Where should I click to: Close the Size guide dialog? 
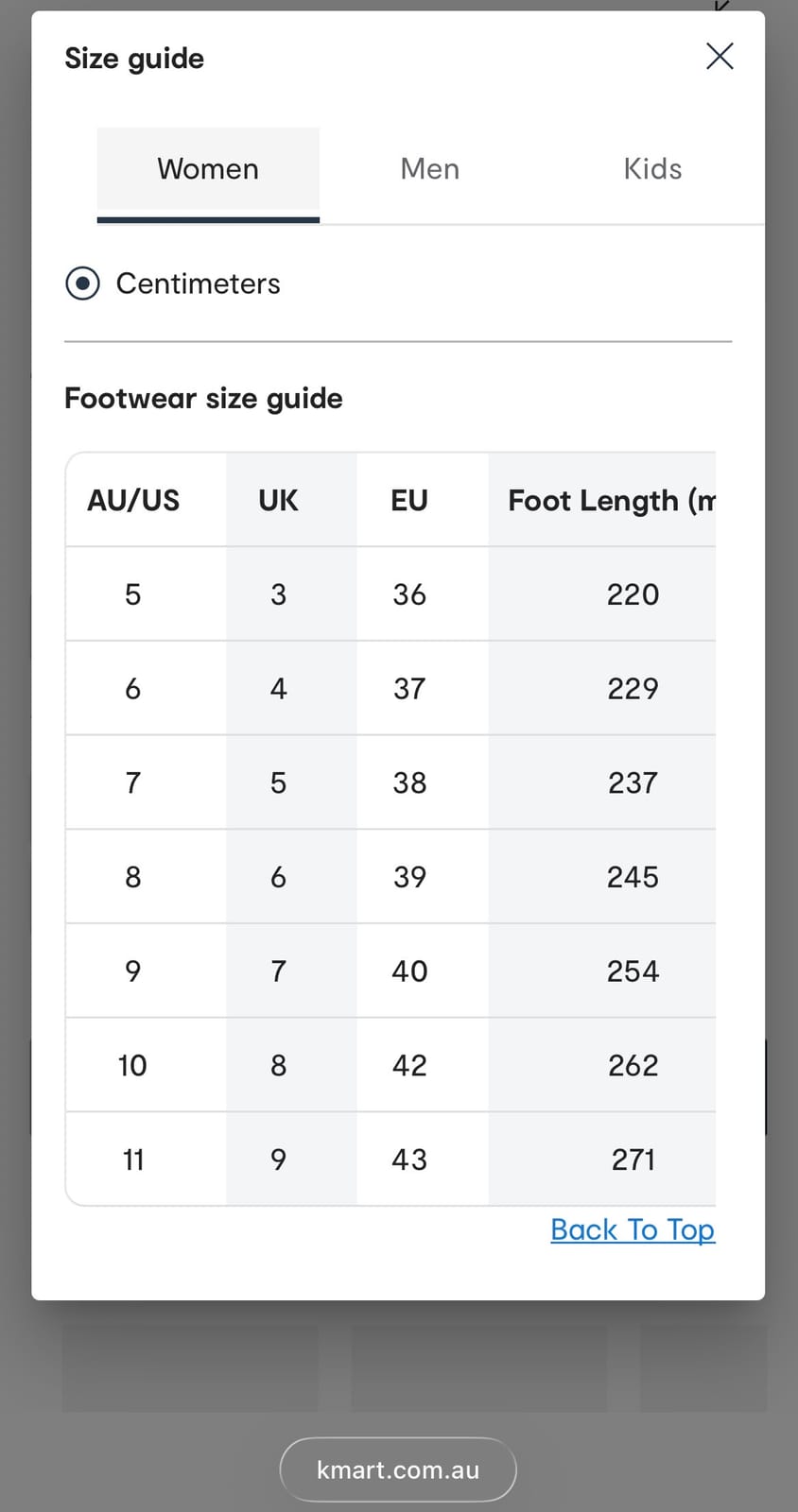(720, 57)
